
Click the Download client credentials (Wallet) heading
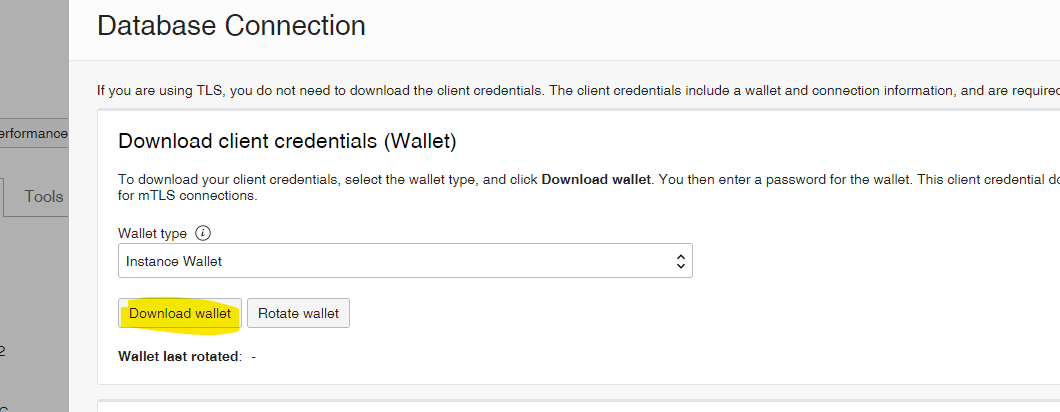tap(287, 141)
